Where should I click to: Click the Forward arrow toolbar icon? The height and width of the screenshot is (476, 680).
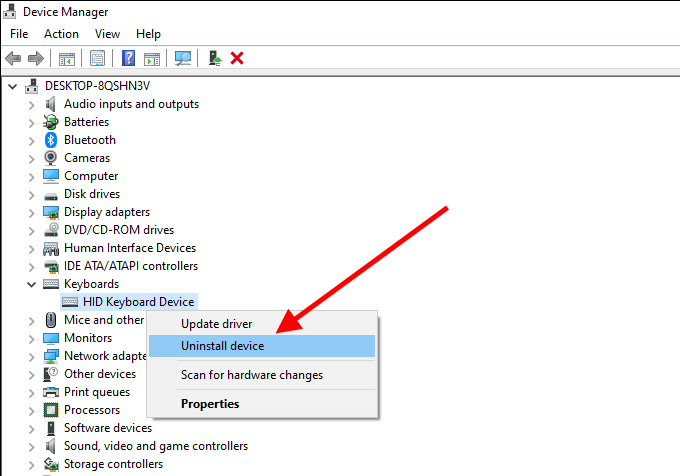tap(36, 58)
